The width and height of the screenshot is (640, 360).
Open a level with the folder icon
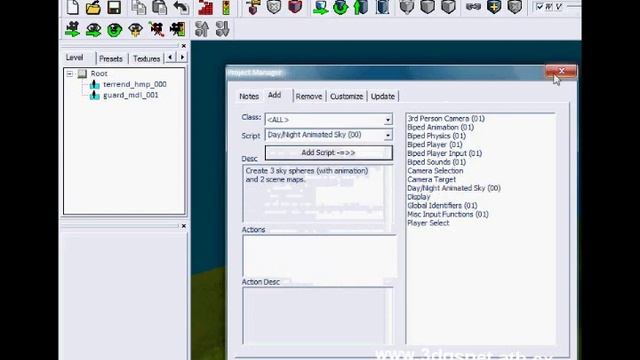tap(93, 7)
